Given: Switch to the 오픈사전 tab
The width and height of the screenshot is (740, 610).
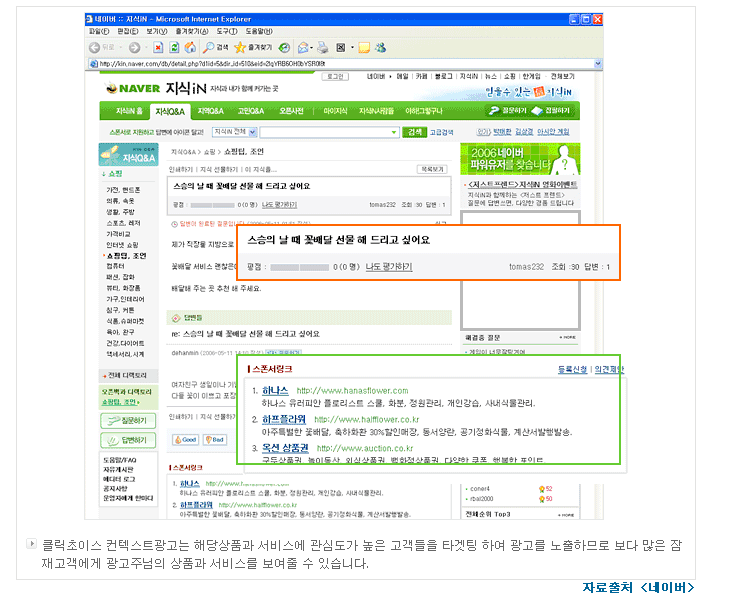Looking at the screenshot, I should (x=291, y=111).
